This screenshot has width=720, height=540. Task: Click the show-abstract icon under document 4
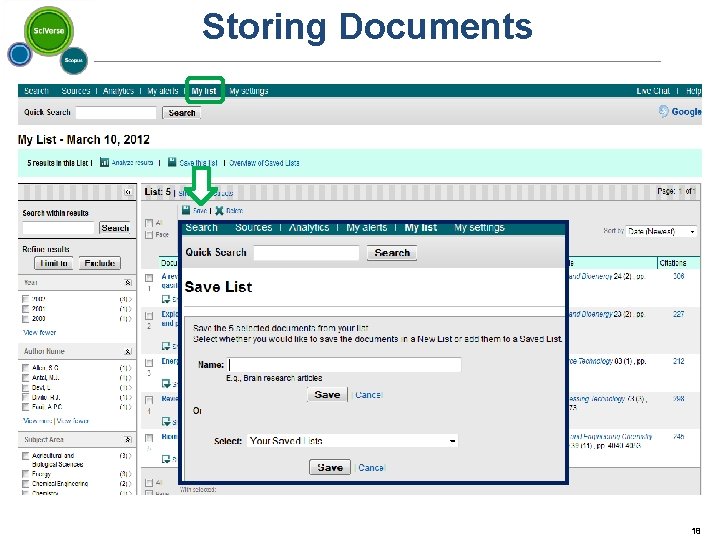tap(166, 421)
